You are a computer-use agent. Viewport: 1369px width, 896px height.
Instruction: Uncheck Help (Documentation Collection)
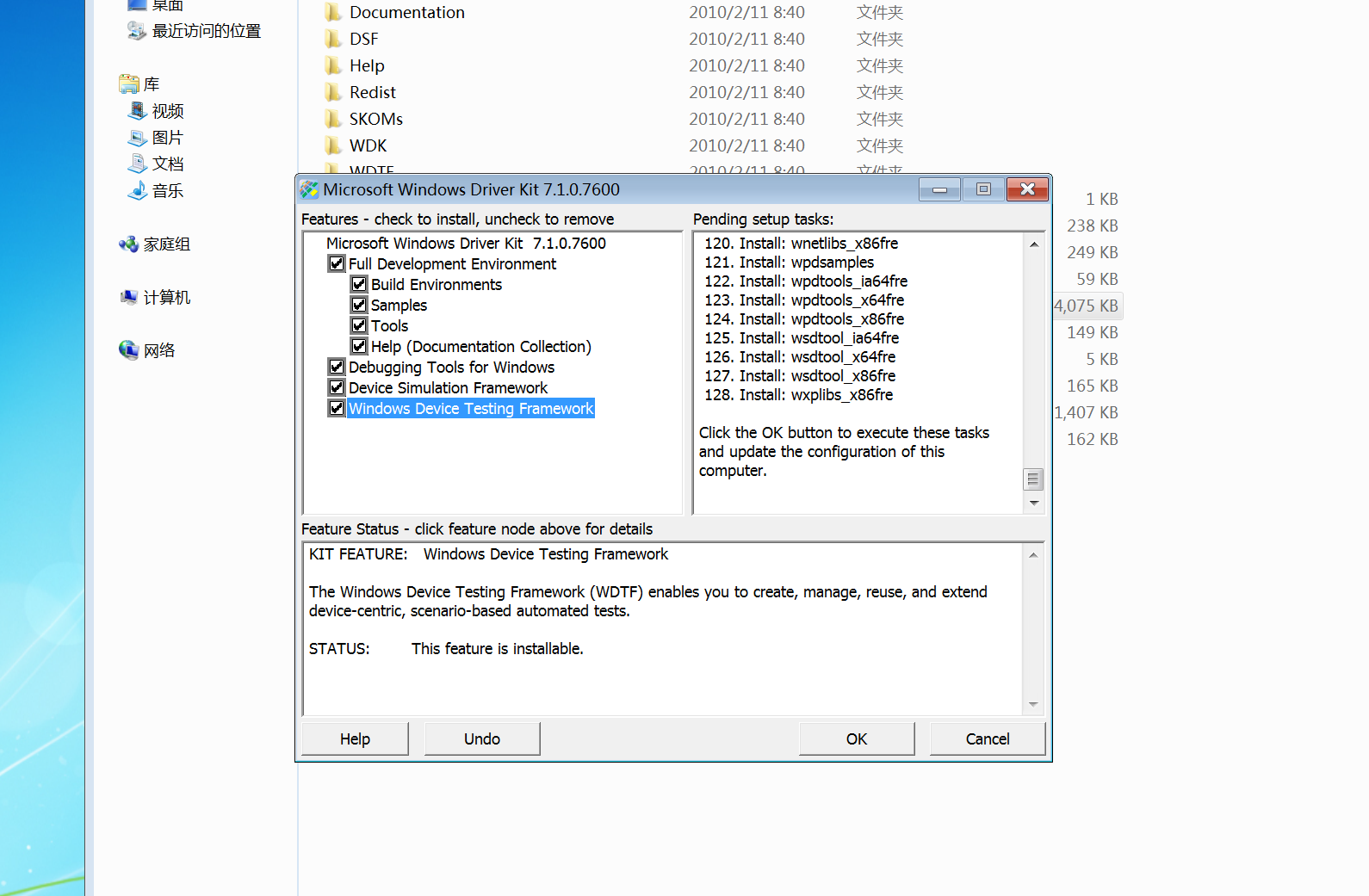coord(359,346)
